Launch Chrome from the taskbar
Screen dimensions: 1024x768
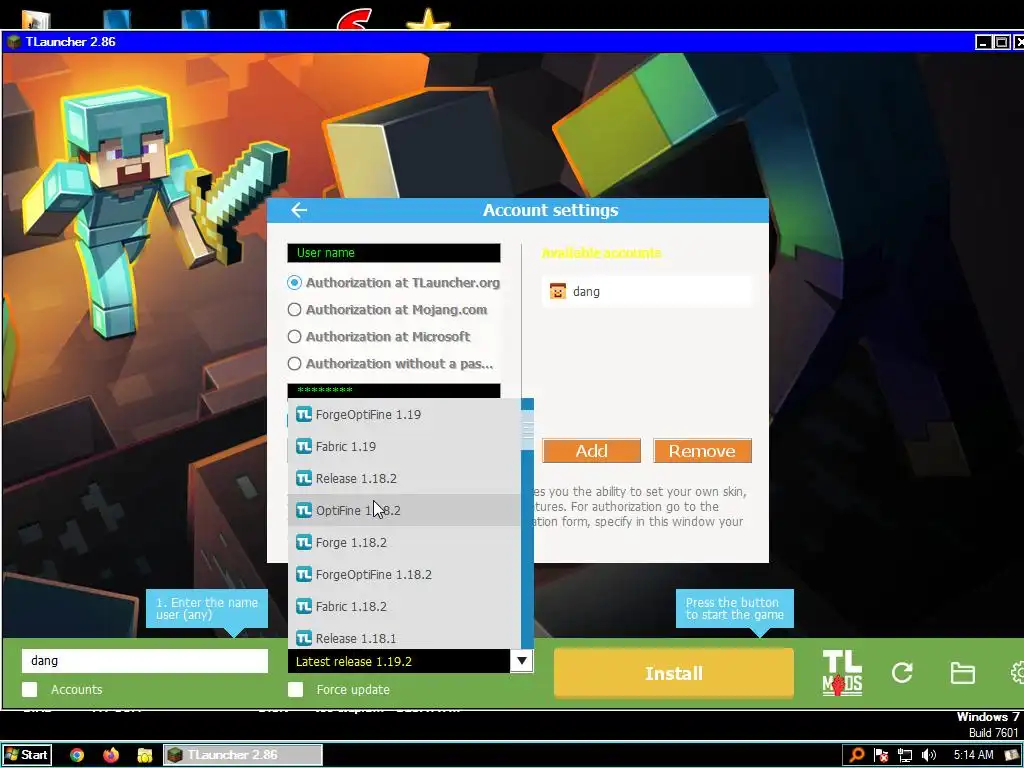point(77,755)
